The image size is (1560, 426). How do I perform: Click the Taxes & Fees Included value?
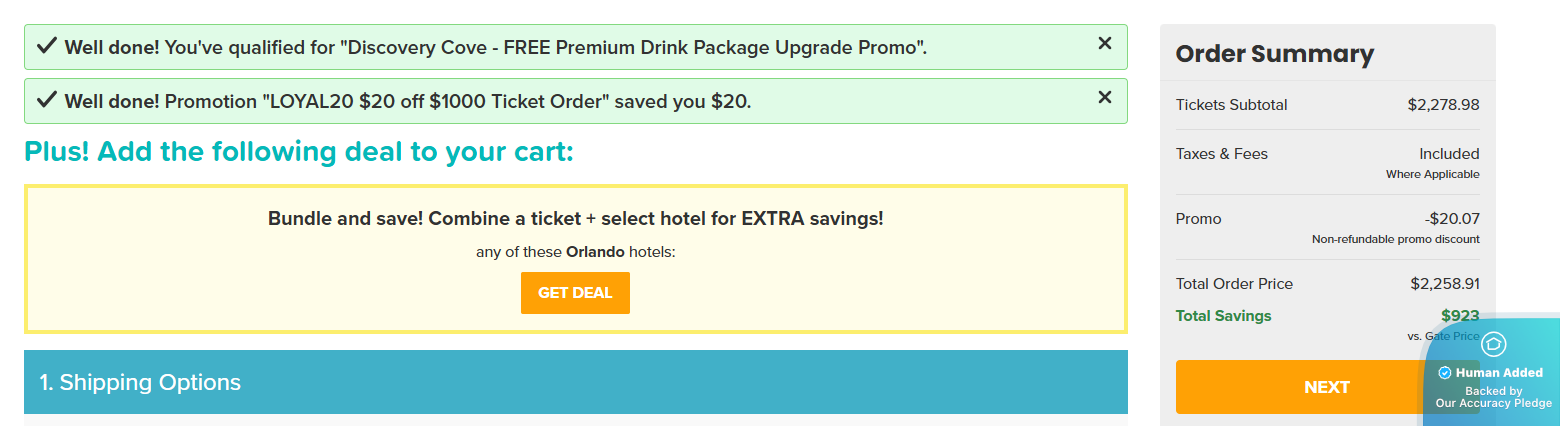(1448, 154)
